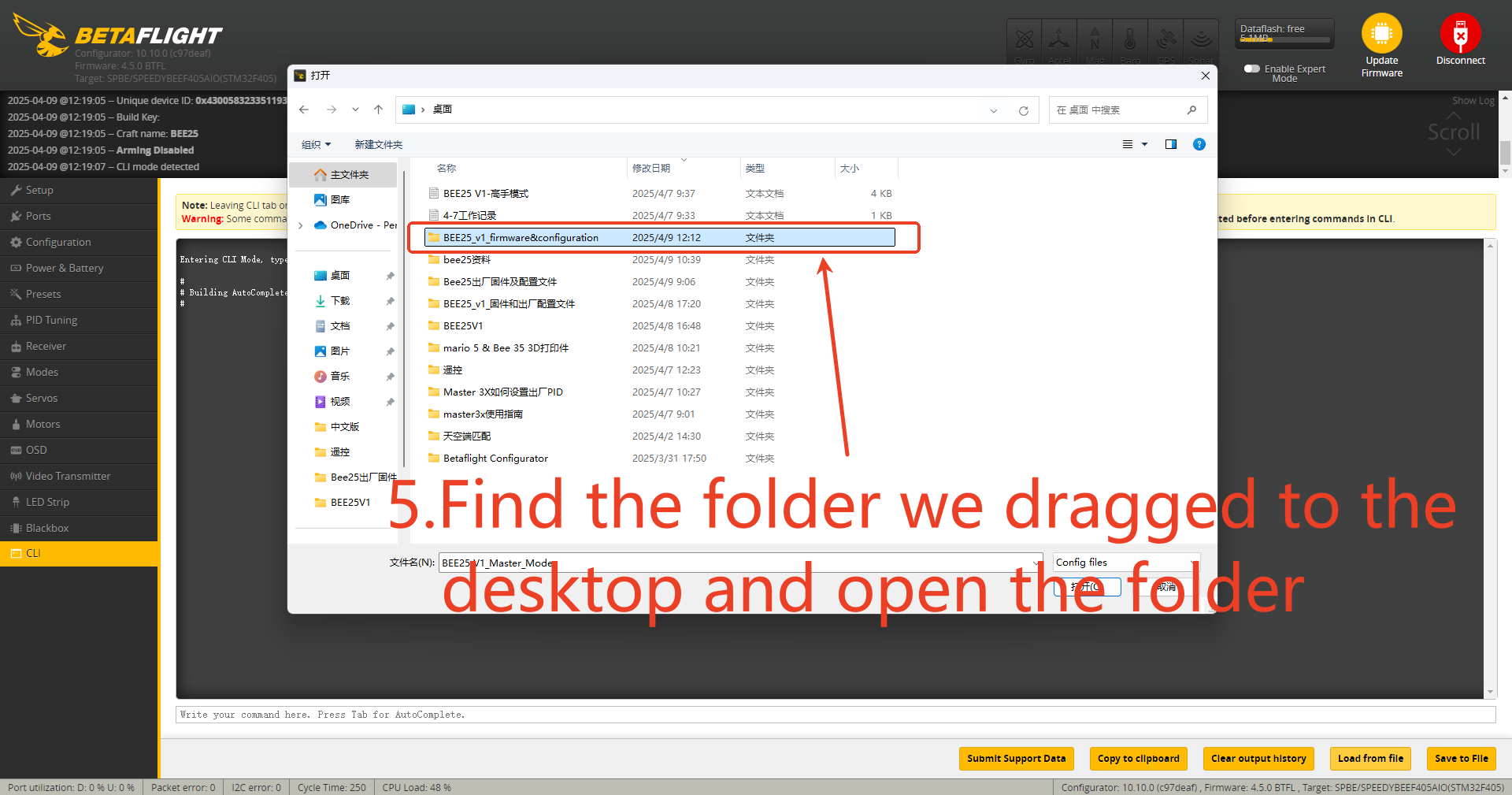
Task: Select folder Betaflight Configurator
Action: [660, 459]
